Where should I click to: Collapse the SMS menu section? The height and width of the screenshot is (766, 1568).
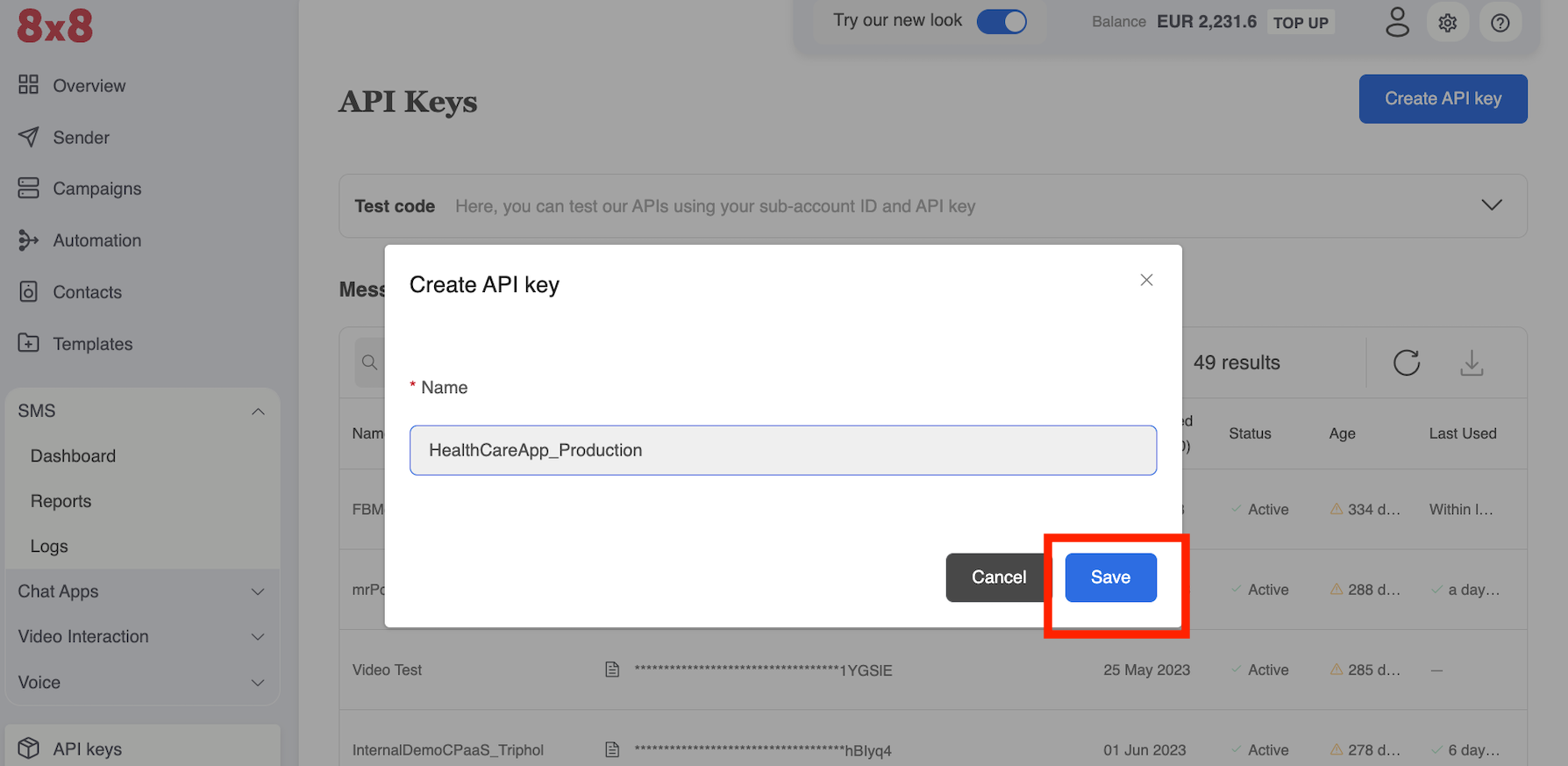tap(258, 412)
